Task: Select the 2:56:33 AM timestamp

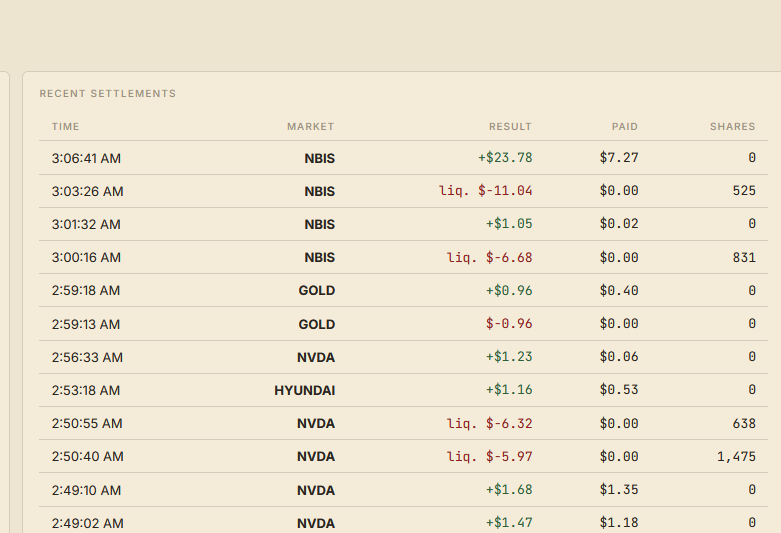Action: [87, 357]
